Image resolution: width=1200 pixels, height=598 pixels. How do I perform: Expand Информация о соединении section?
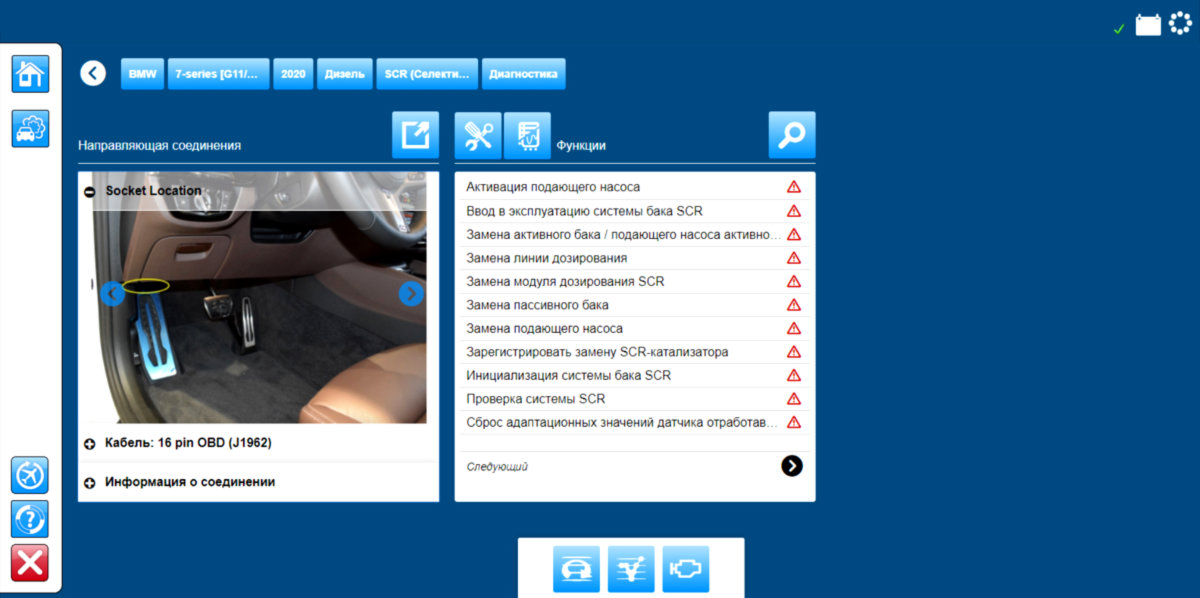pyautogui.click(x=91, y=481)
